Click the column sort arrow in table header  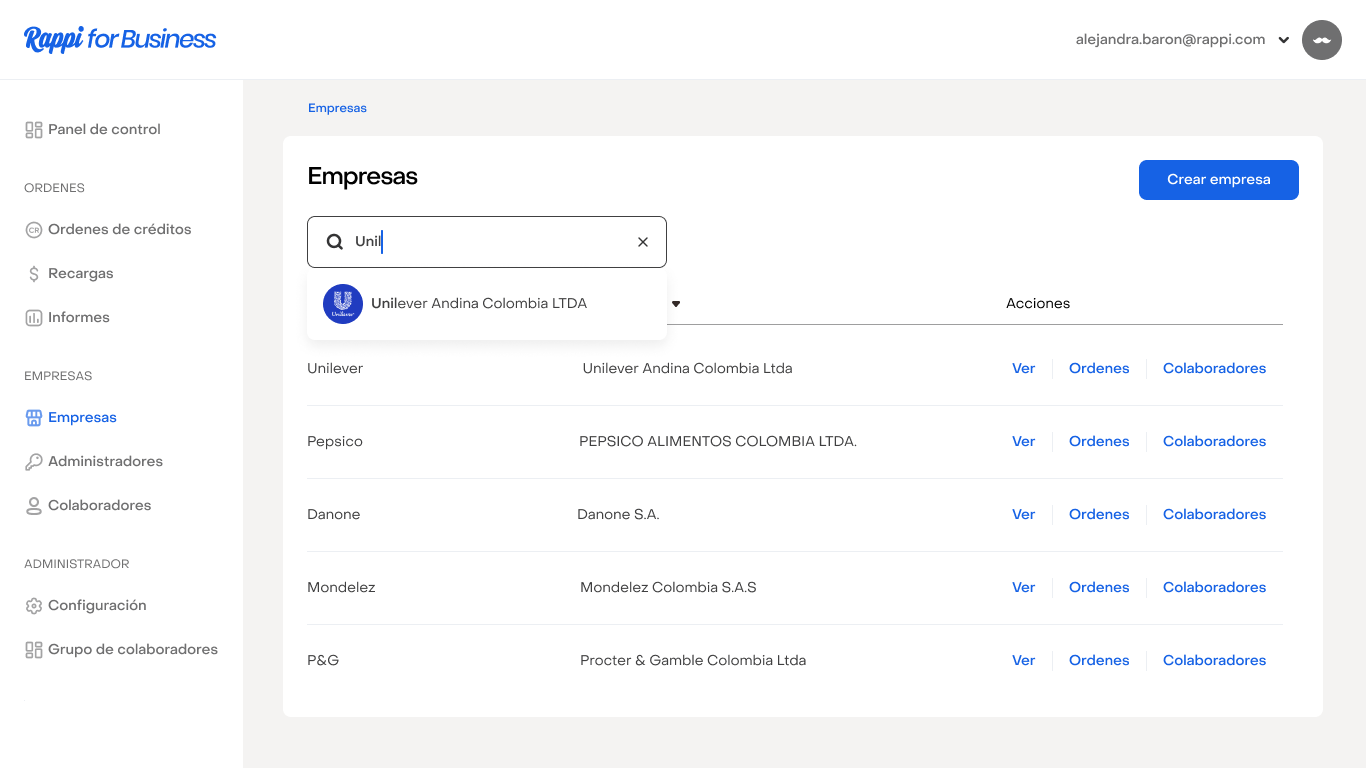coord(676,304)
